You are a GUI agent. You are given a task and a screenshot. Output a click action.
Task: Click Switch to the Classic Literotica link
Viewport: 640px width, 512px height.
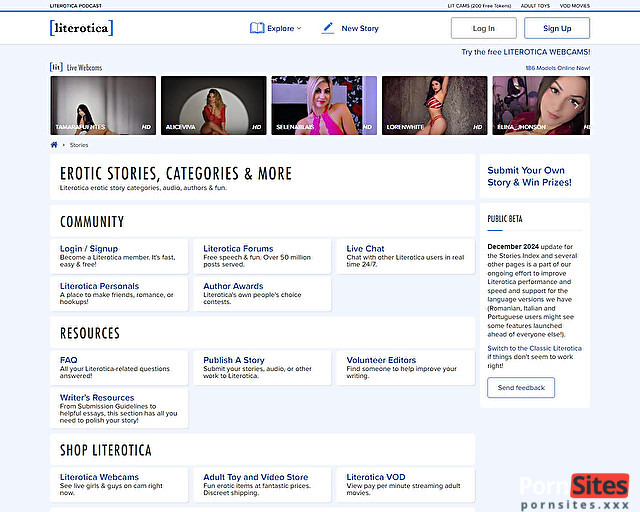click(x=535, y=348)
